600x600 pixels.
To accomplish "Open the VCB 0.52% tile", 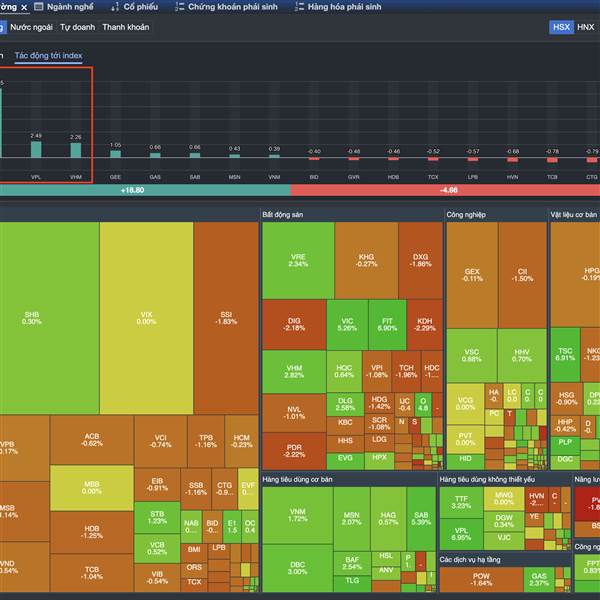I will click(x=157, y=548).
